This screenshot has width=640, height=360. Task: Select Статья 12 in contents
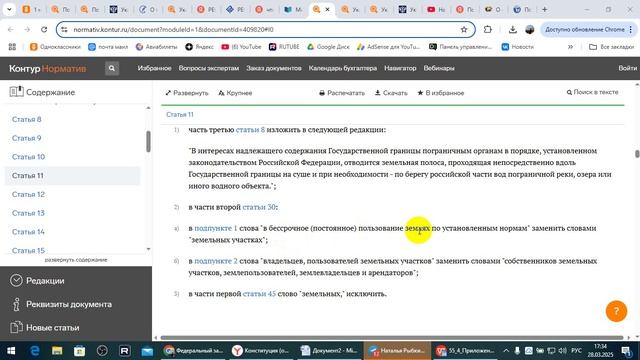(28, 195)
